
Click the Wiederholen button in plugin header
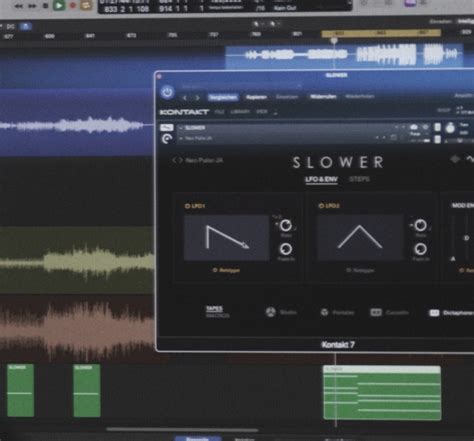pyautogui.click(x=360, y=96)
